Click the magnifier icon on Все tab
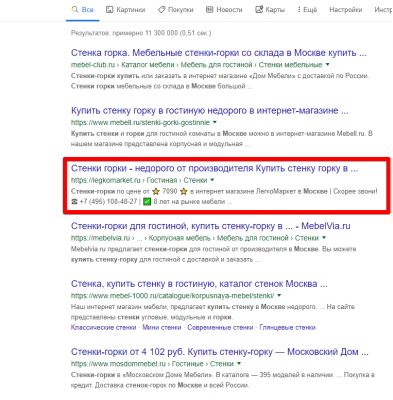This screenshot has height=400, width=393. tap(75, 10)
